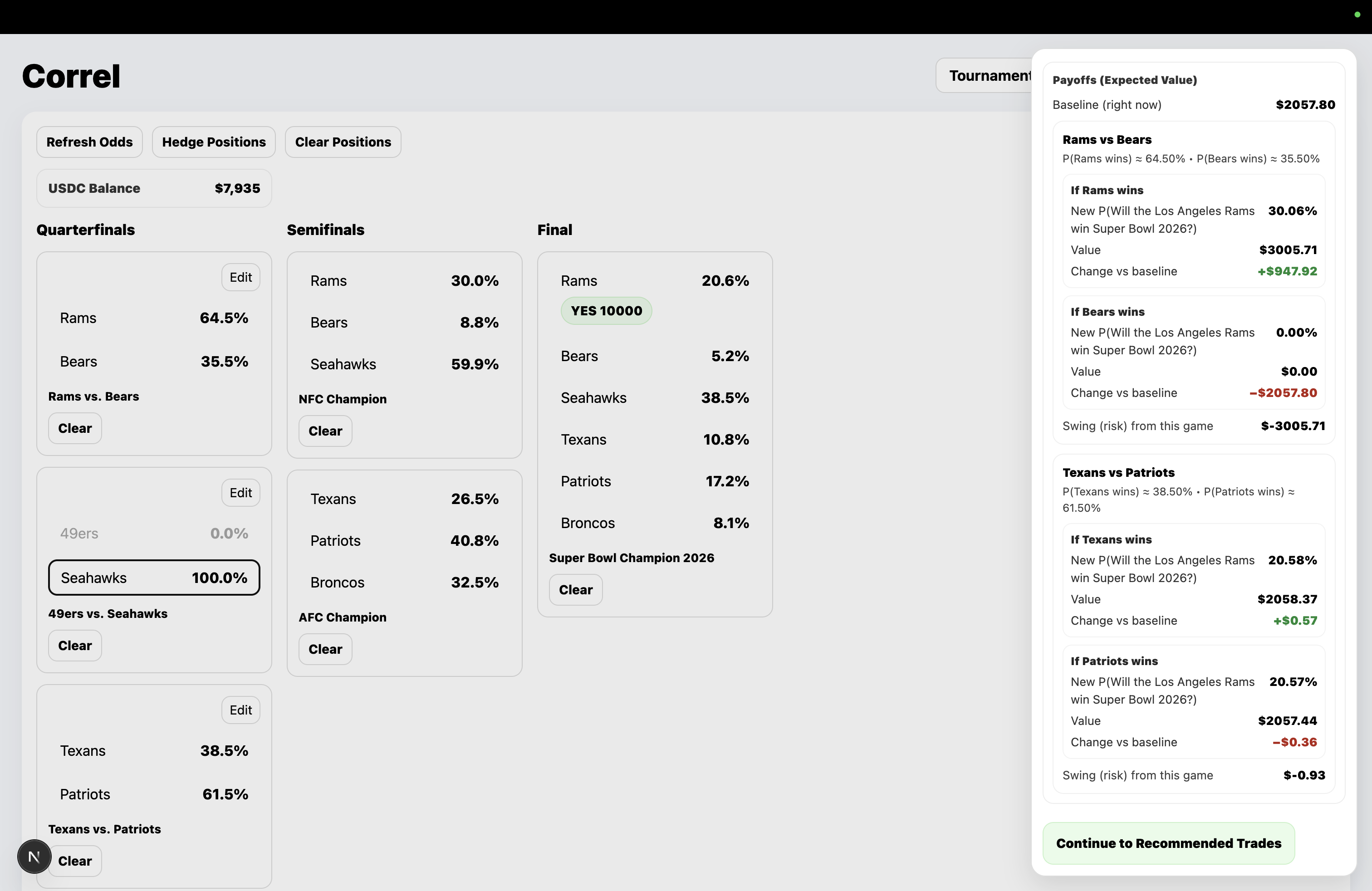Clear the NFC Champion card
Viewport: 1372px width, 891px height.
pos(325,431)
